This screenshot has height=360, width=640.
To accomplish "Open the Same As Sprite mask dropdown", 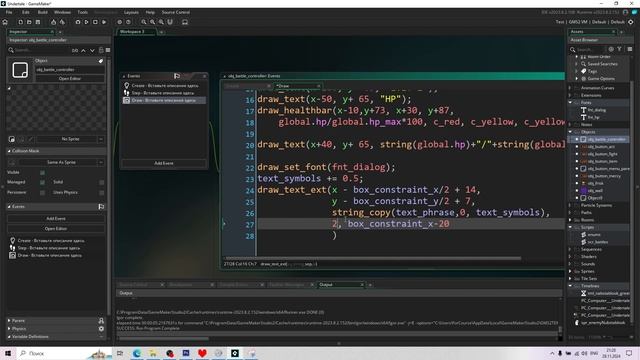I will point(101,162).
